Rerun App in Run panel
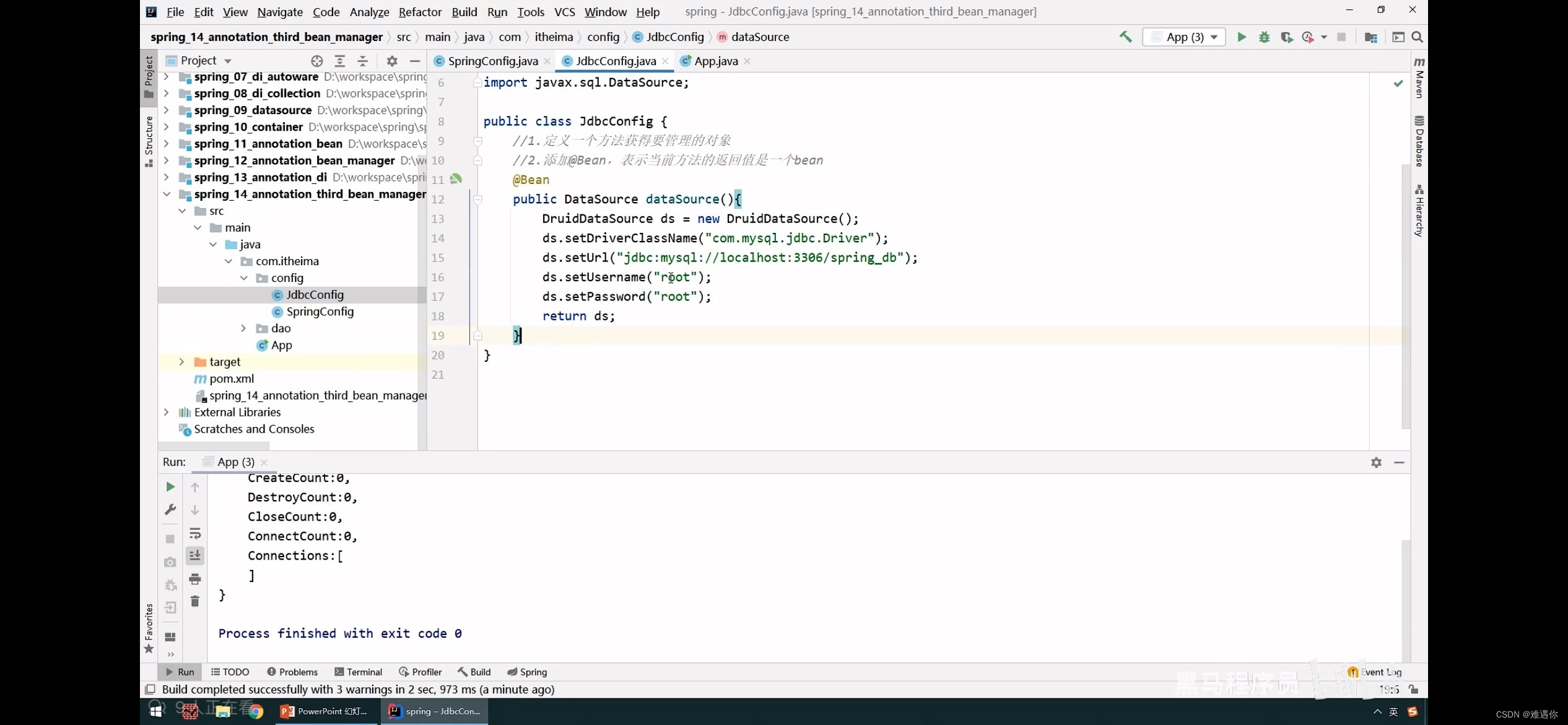The image size is (1568, 725). click(x=170, y=487)
